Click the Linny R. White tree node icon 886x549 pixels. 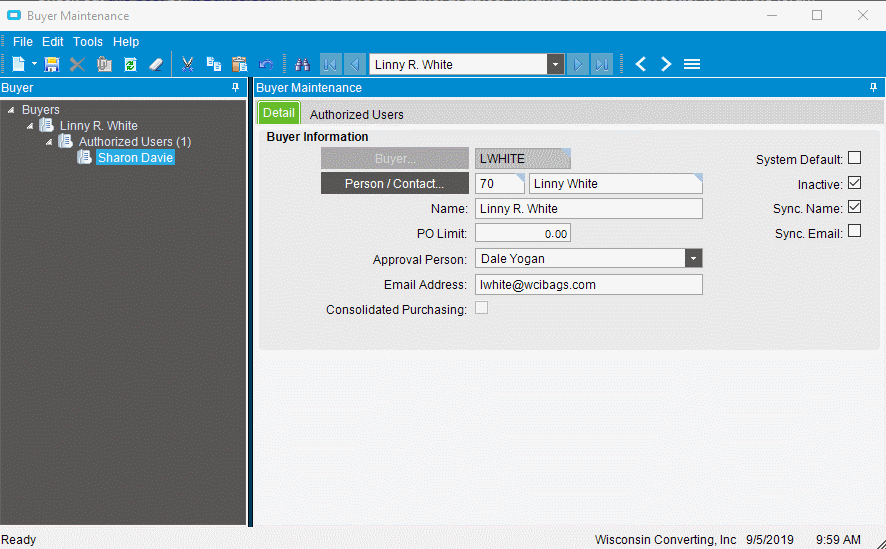[46, 125]
